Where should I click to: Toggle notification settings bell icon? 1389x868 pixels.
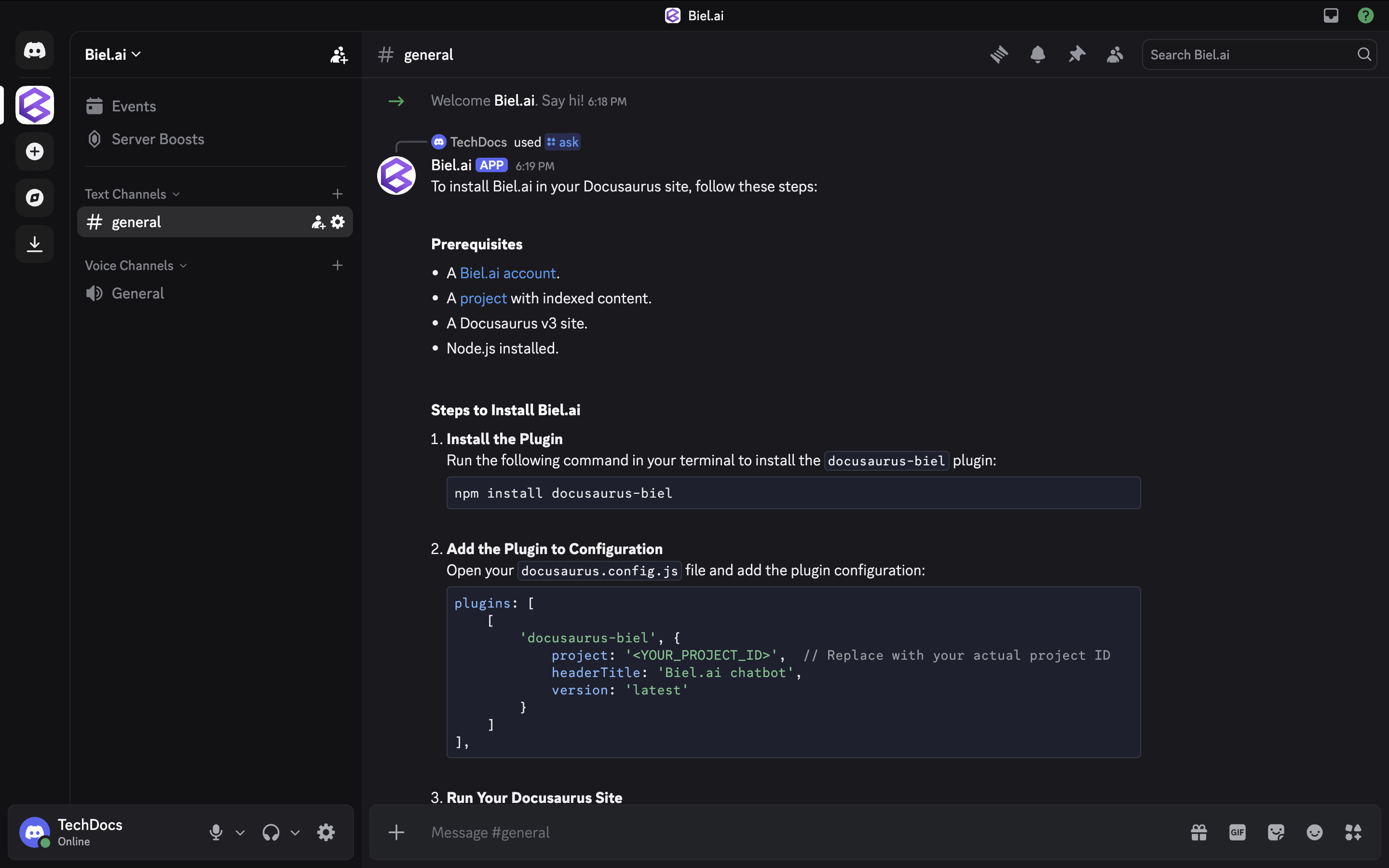1038,54
